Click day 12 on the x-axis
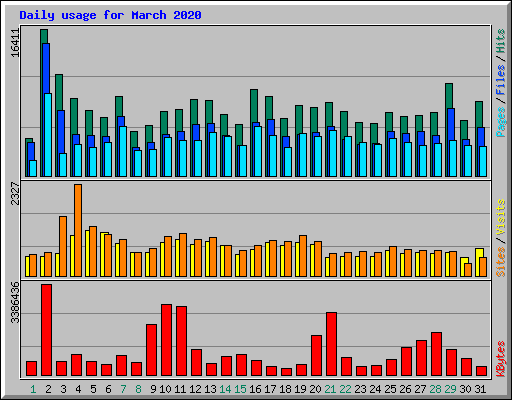 [195, 389]
